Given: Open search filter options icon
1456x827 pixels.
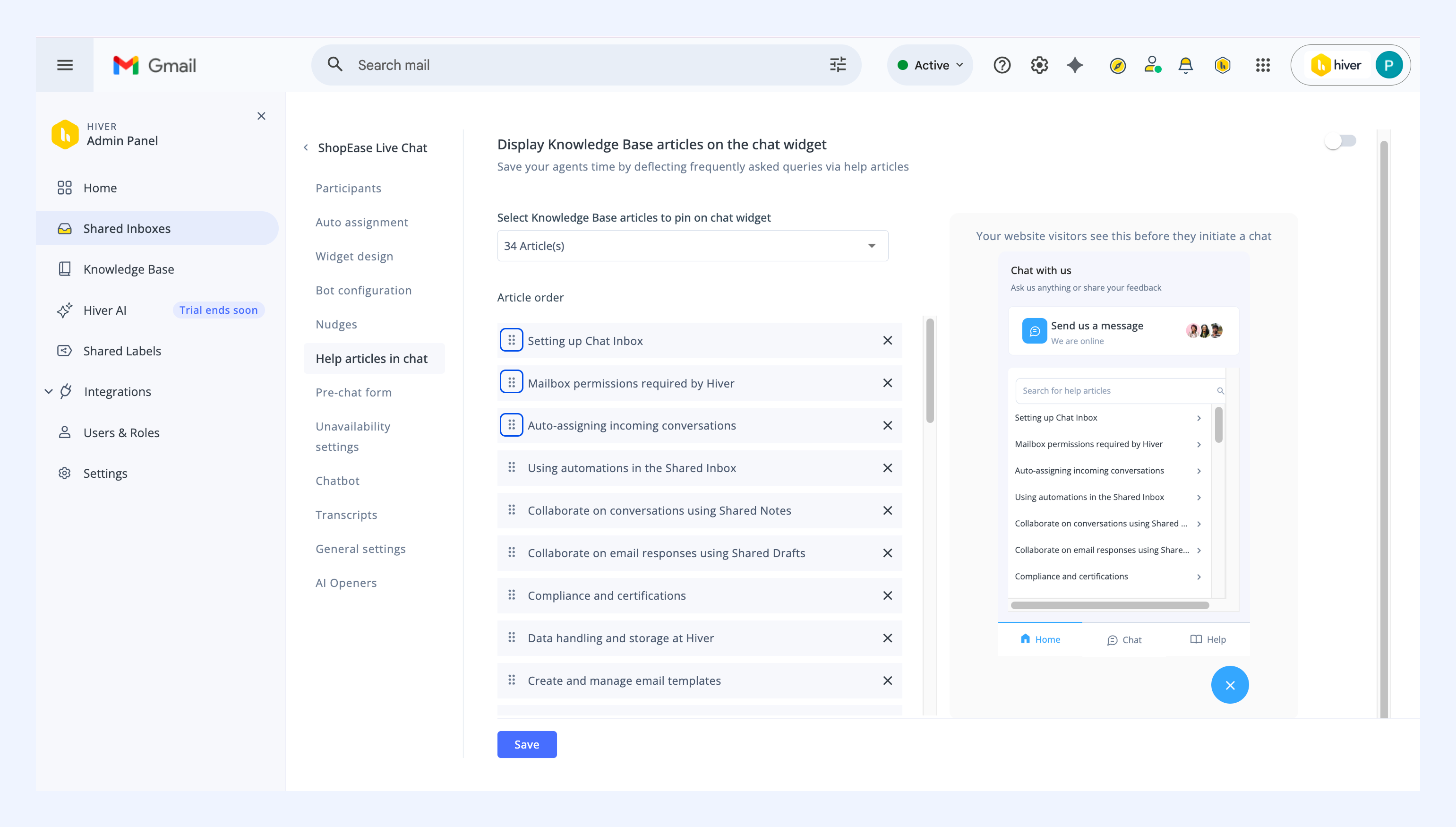Looking at the screenshot, I should point(837,65).
